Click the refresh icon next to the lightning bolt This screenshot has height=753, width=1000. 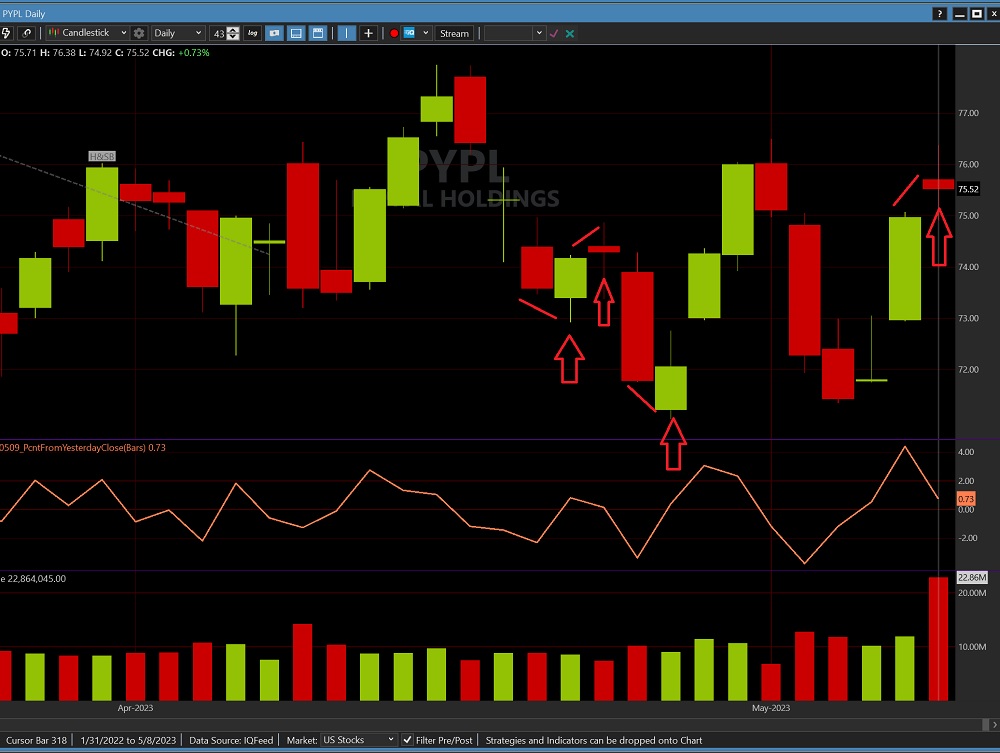pos(27,33)
